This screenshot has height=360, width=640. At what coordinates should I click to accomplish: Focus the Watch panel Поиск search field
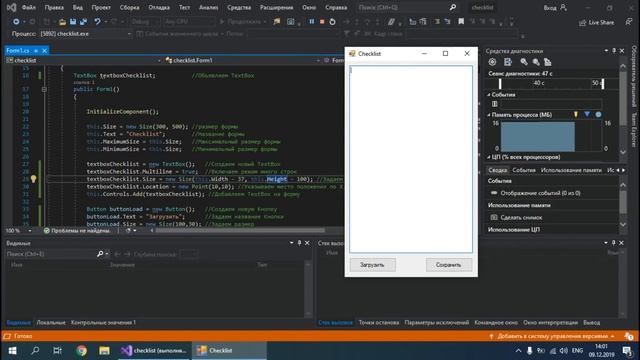[51, 254]
